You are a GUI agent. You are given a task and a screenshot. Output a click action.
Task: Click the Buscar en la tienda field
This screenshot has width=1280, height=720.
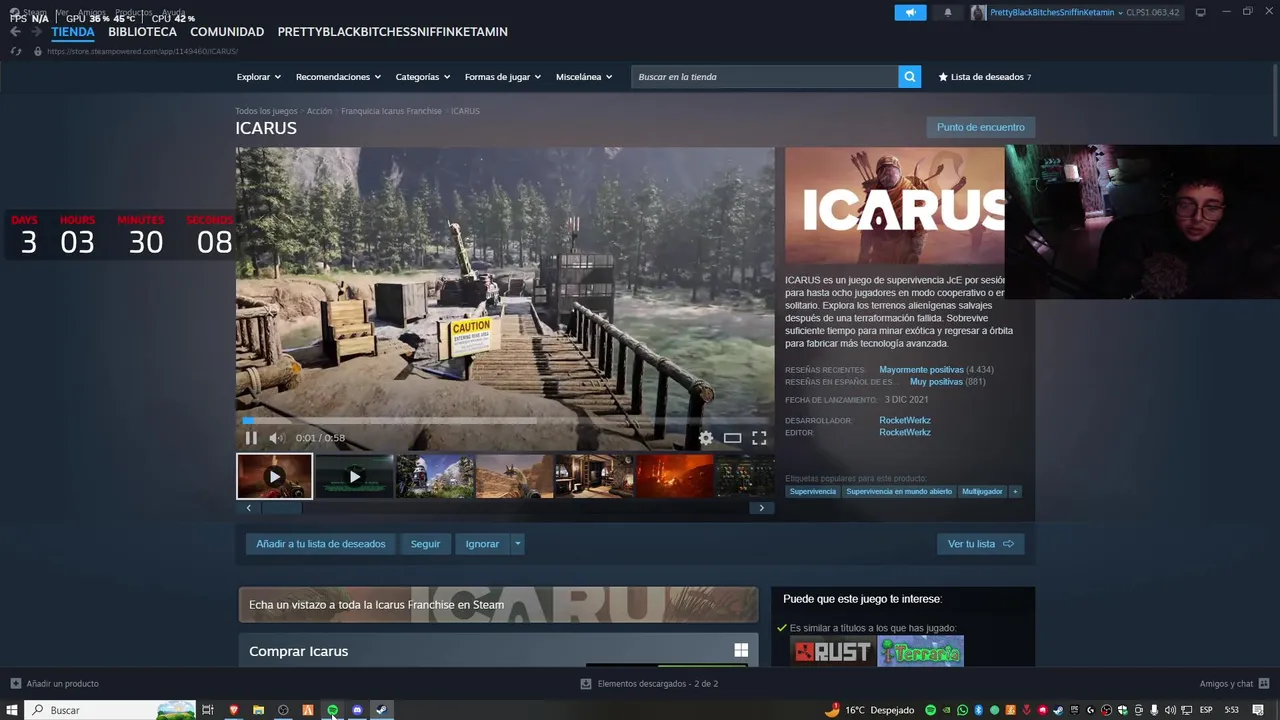pos(765,77)
